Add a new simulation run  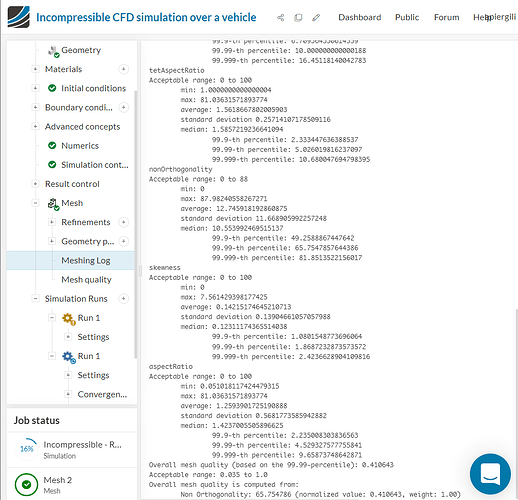coord(124,298)
